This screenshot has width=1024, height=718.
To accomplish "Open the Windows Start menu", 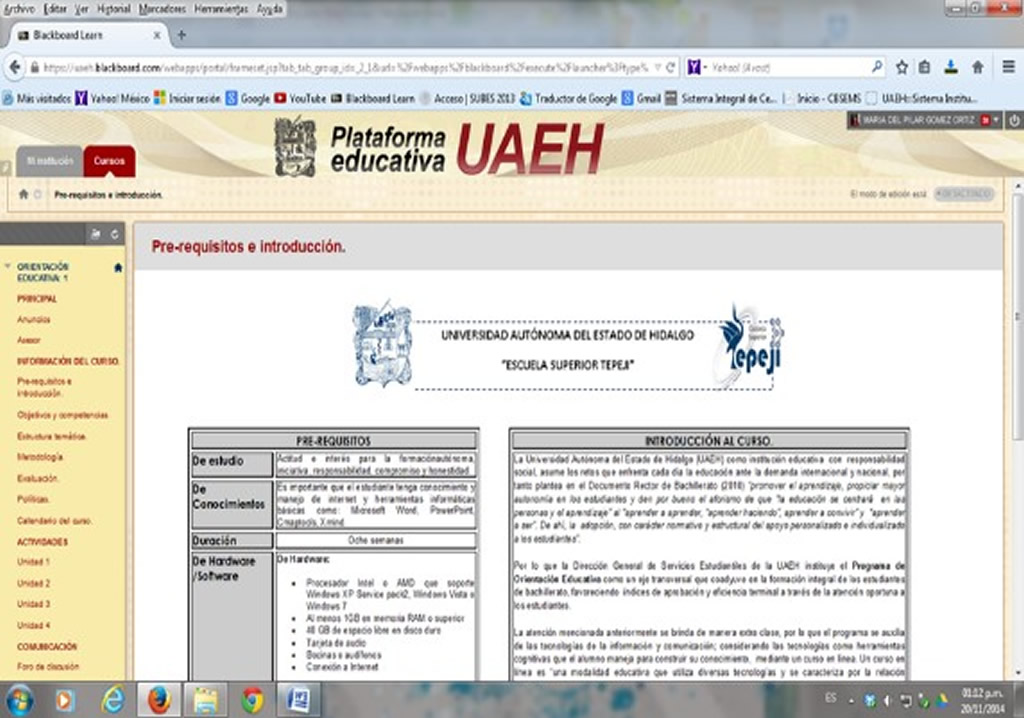I will coord(18,700).
